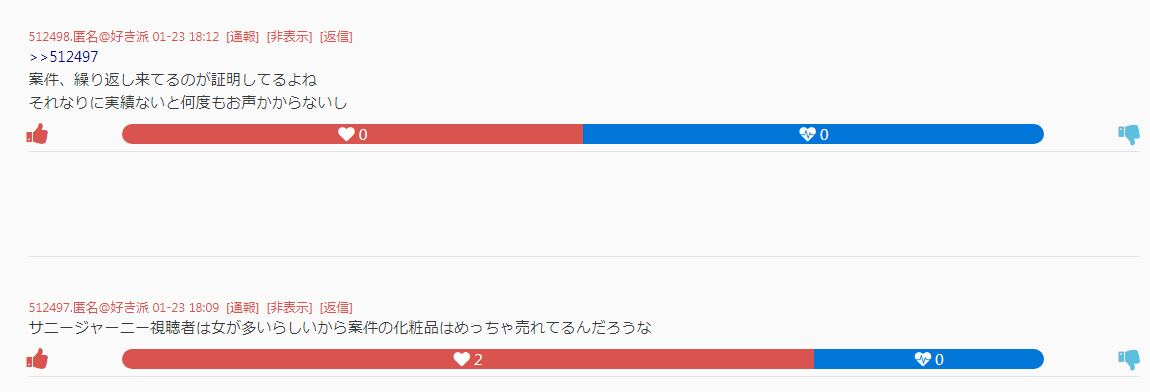Click thumbs-down icon on comment 512497
The width and height of the screenshot is (1150, 392).
coord(1129,359)
